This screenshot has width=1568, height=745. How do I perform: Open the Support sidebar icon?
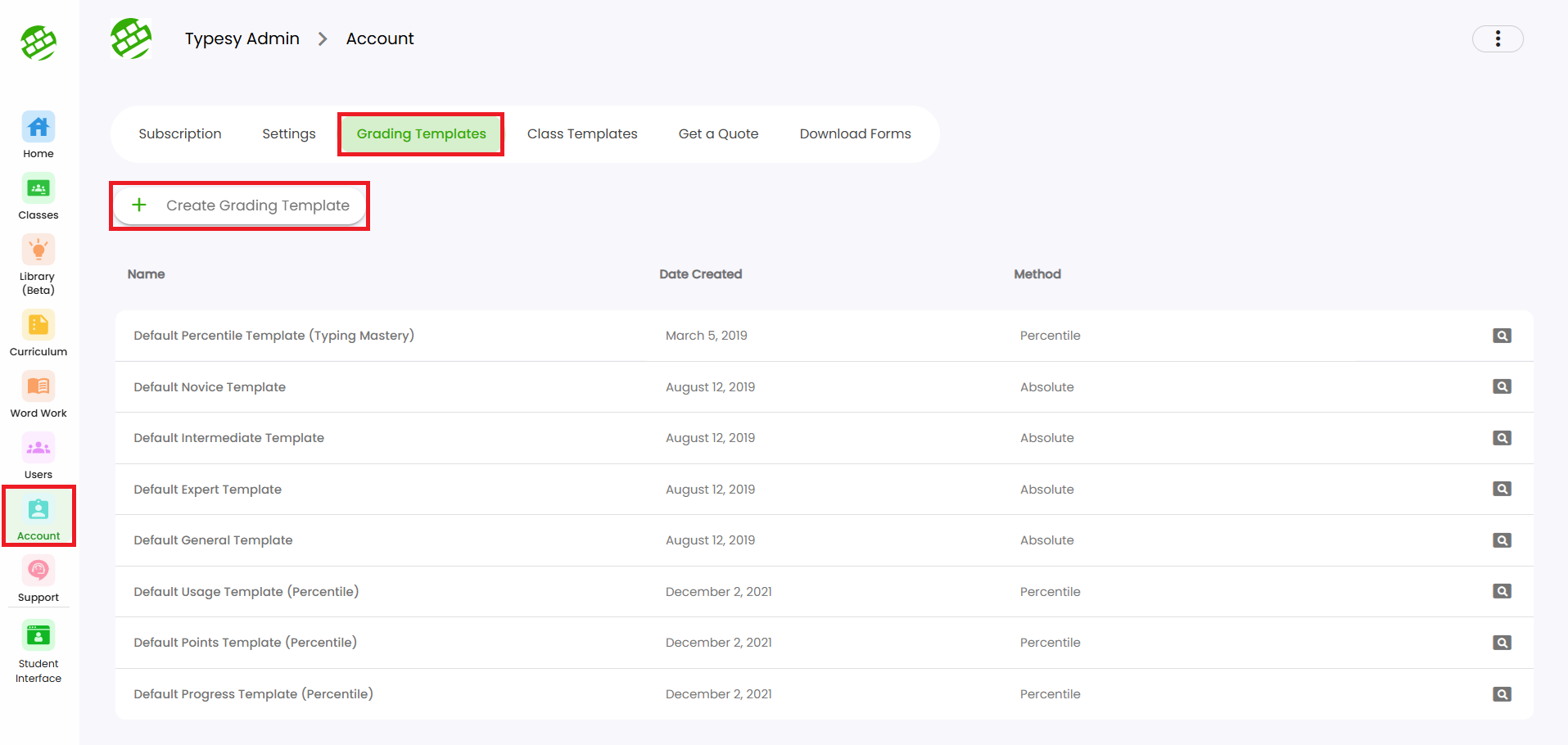click(38, 571)
